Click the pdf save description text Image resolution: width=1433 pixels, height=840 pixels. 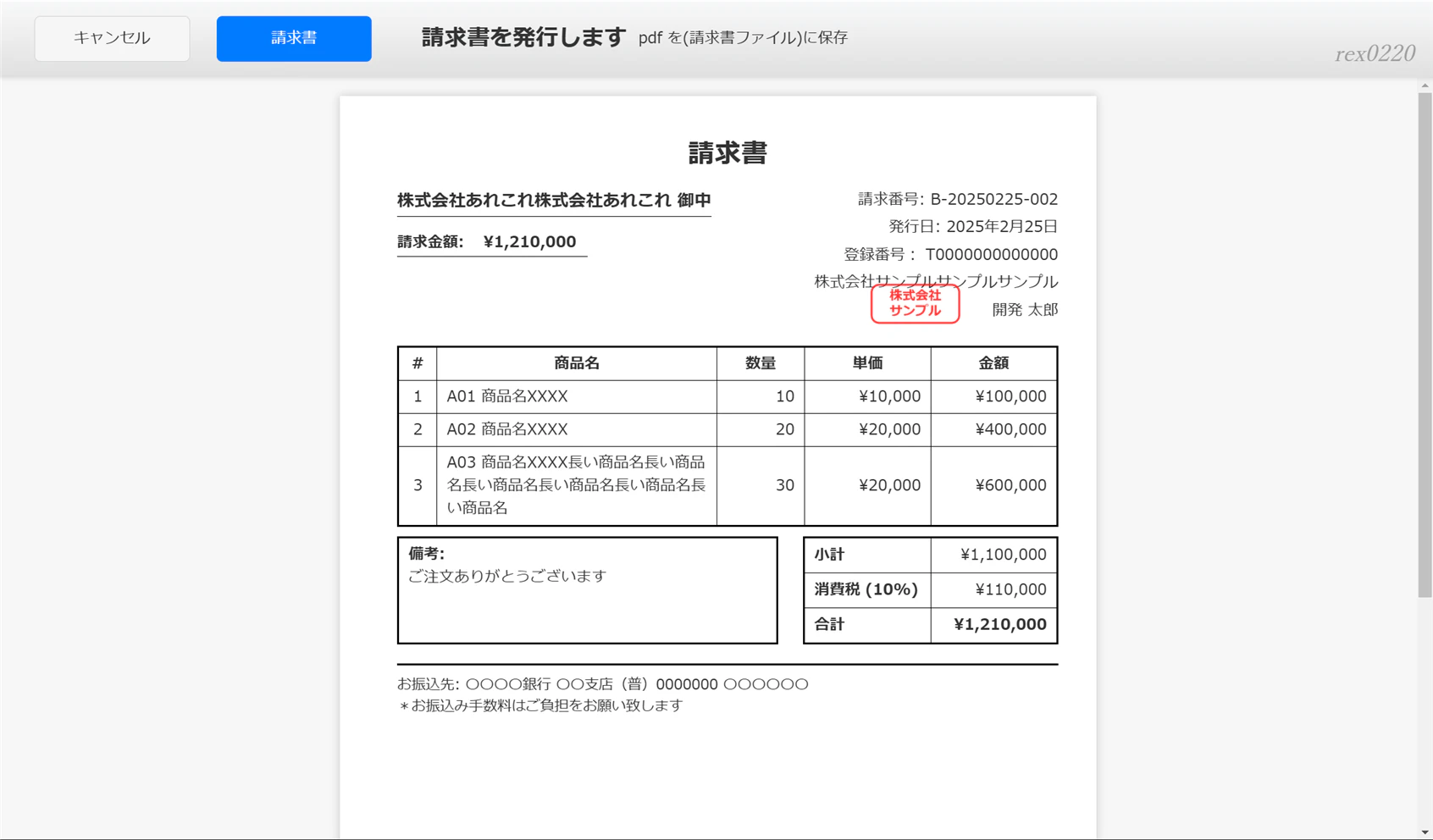tap(743, 38)
